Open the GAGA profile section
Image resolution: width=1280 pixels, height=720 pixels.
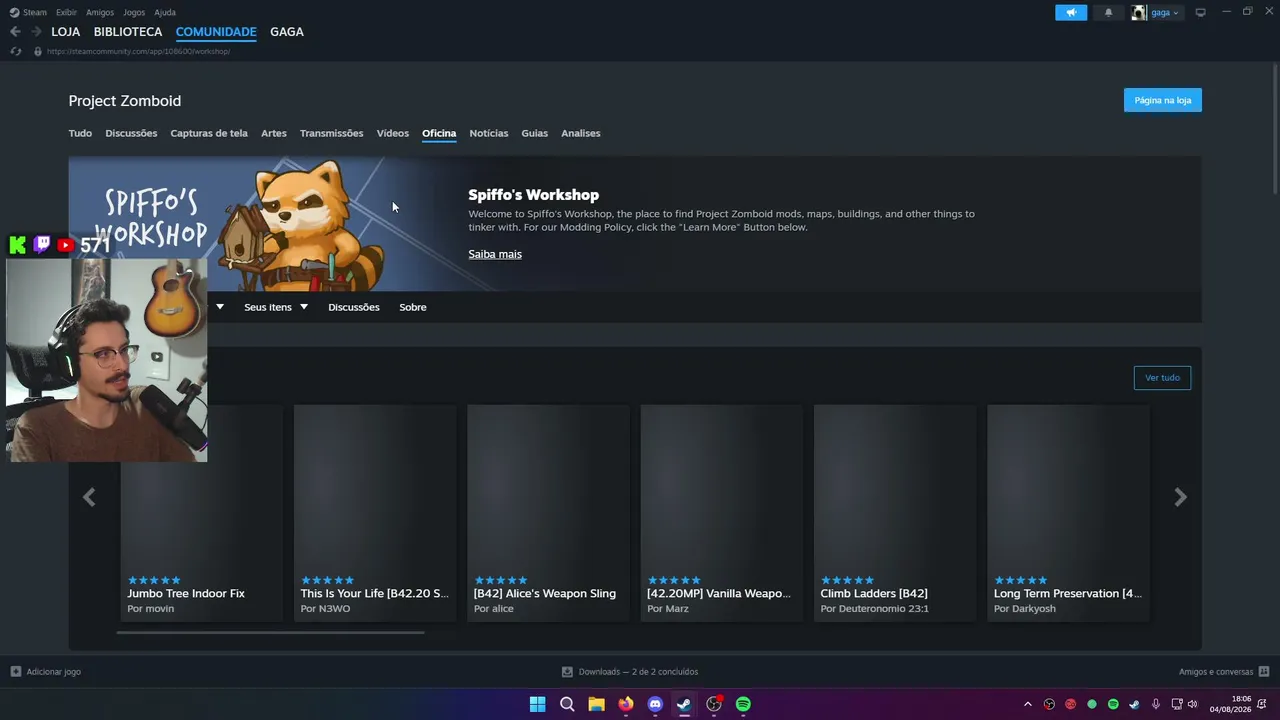287,32
